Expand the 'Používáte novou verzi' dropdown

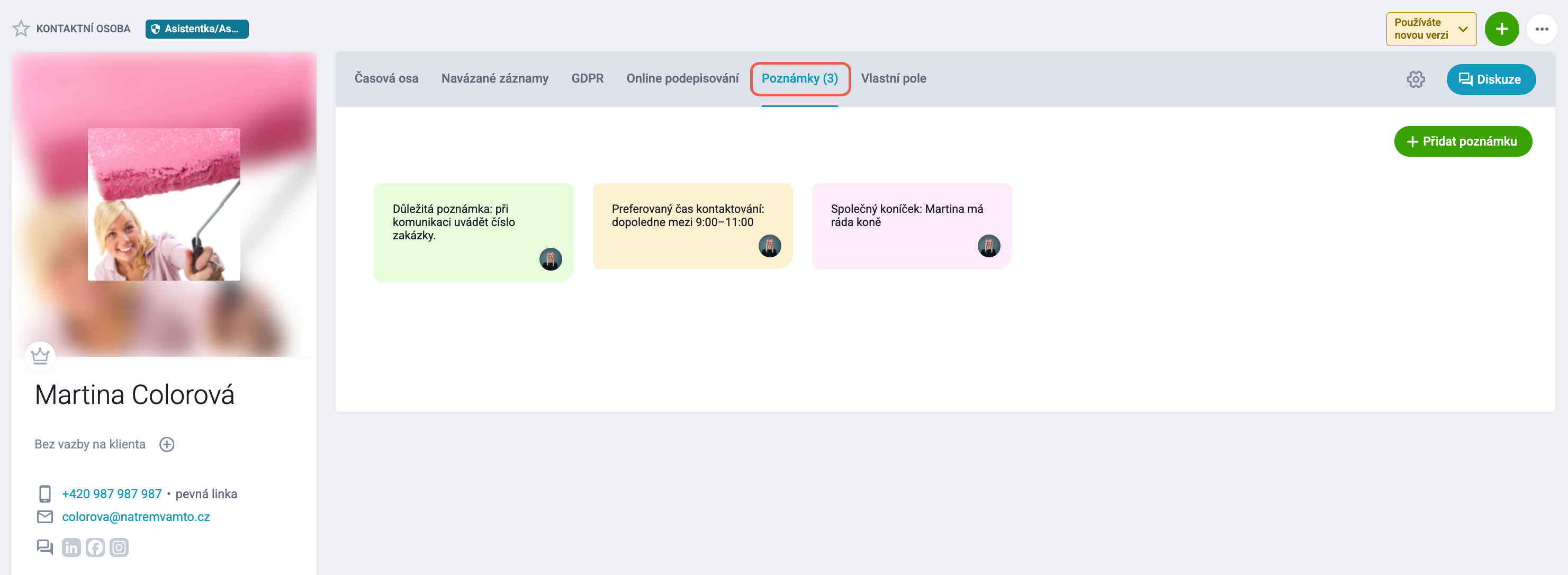click(x=1431, y=29)
